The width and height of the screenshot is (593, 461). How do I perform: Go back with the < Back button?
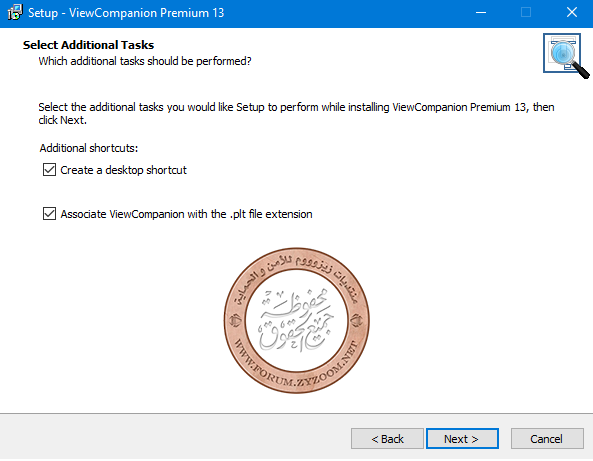[387, 439]
